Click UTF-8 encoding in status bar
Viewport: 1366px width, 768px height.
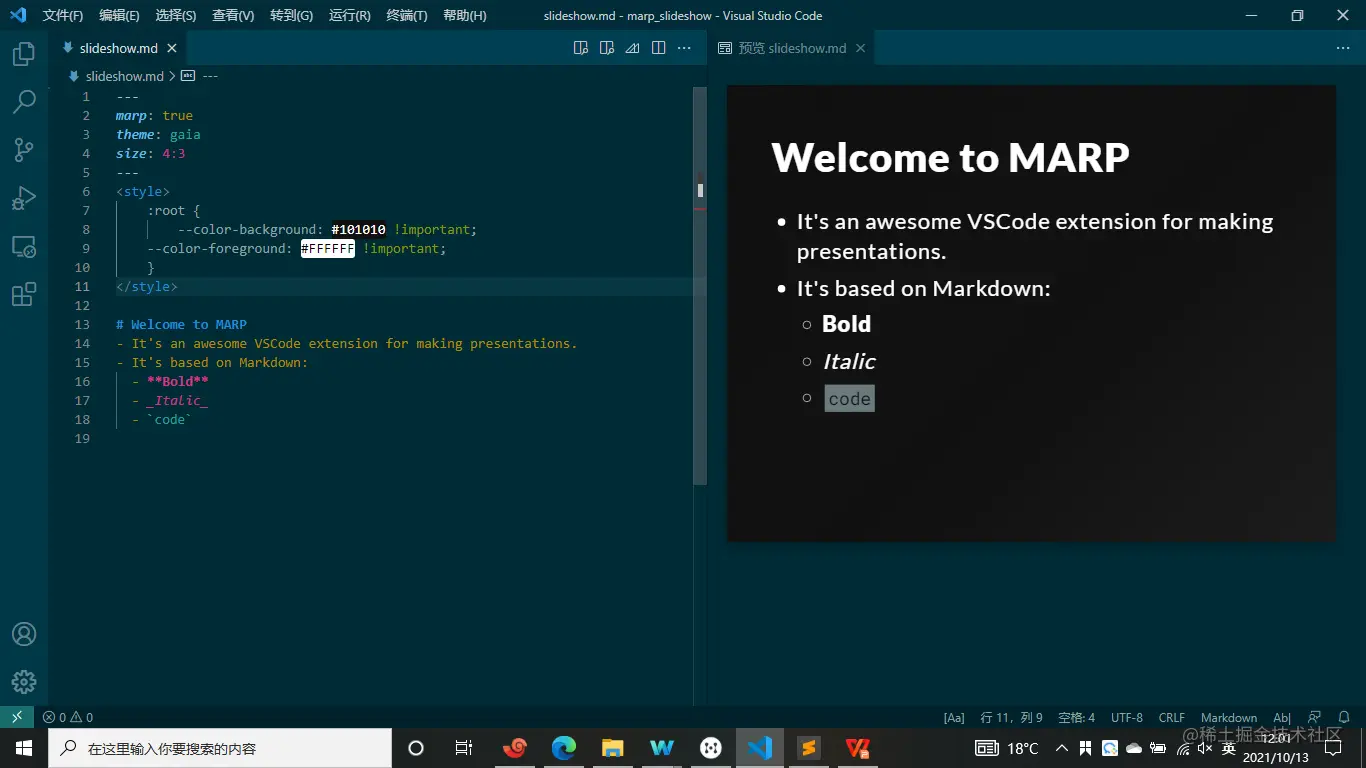(1126, 717)
